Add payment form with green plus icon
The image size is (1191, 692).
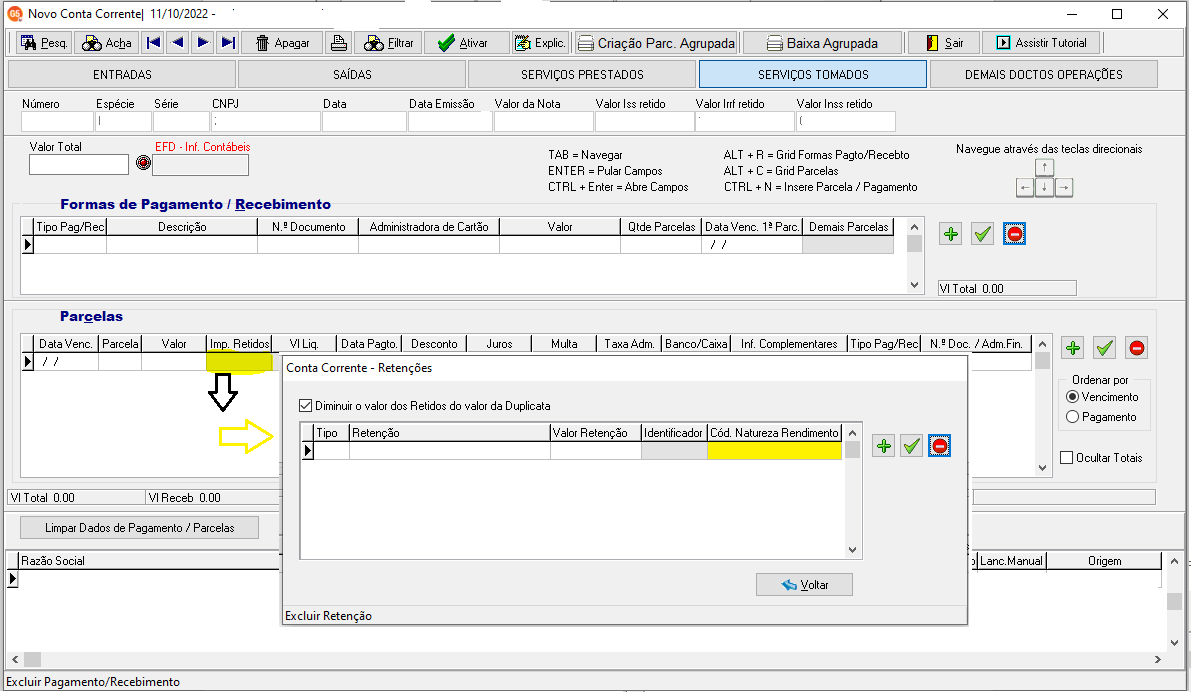[x=950, y=234]
